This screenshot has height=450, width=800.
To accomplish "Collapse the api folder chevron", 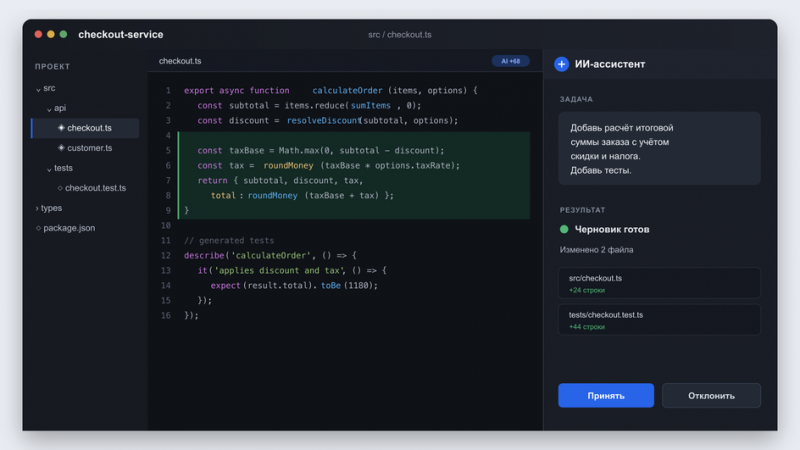I will click(x=49, y=109).
